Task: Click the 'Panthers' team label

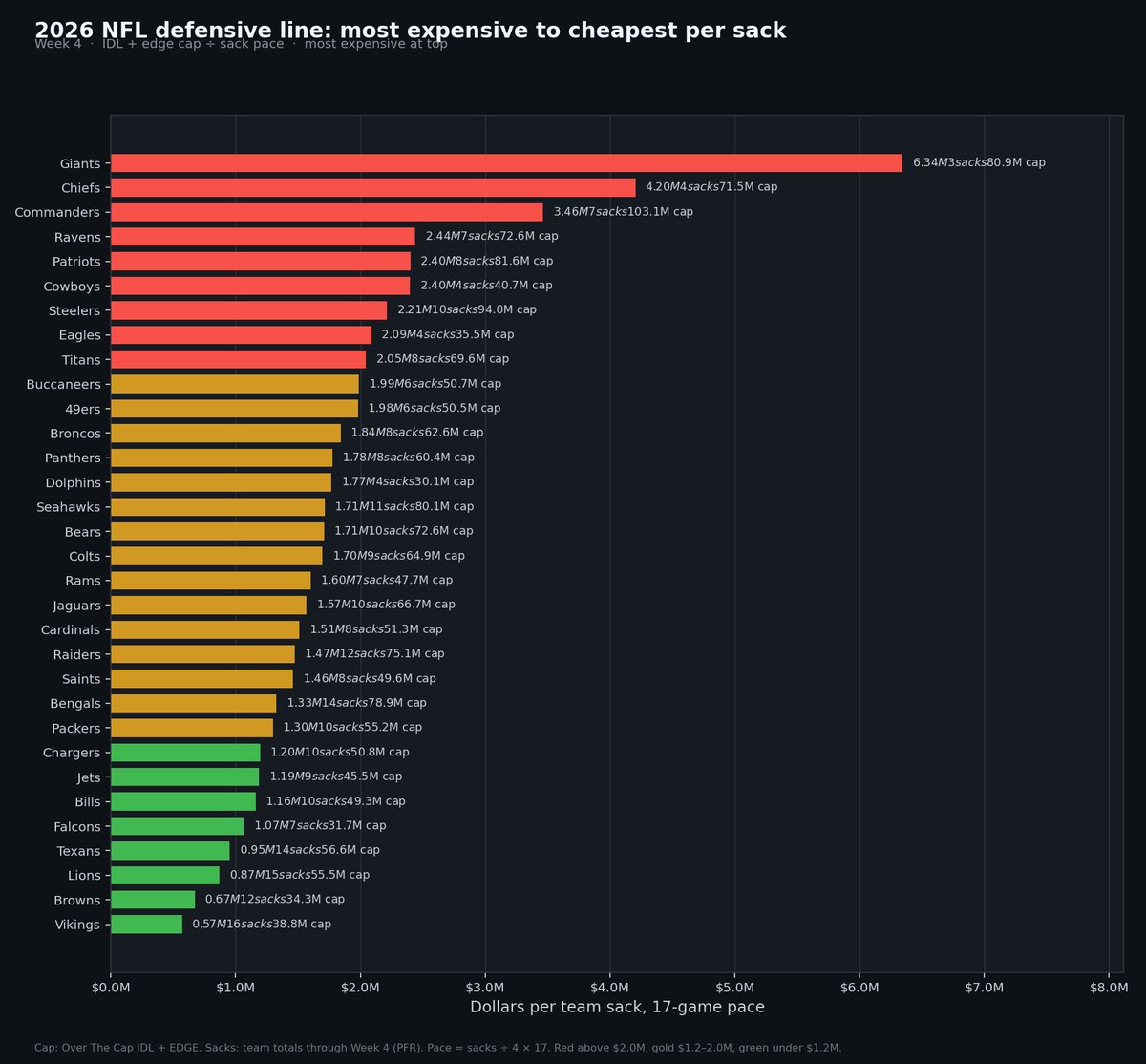Action: (x=74, y=458)
